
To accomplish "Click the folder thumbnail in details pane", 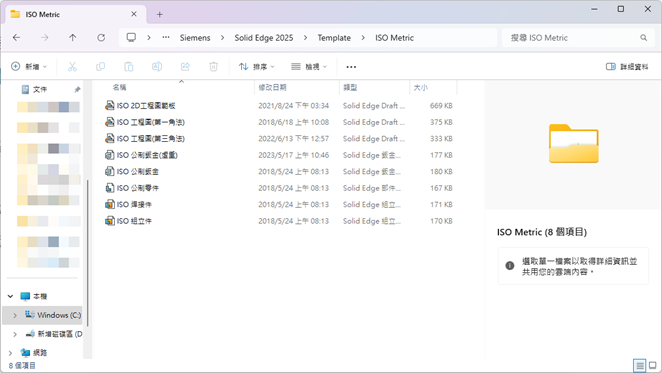I will pyautogui.click(x=573, y=143).
